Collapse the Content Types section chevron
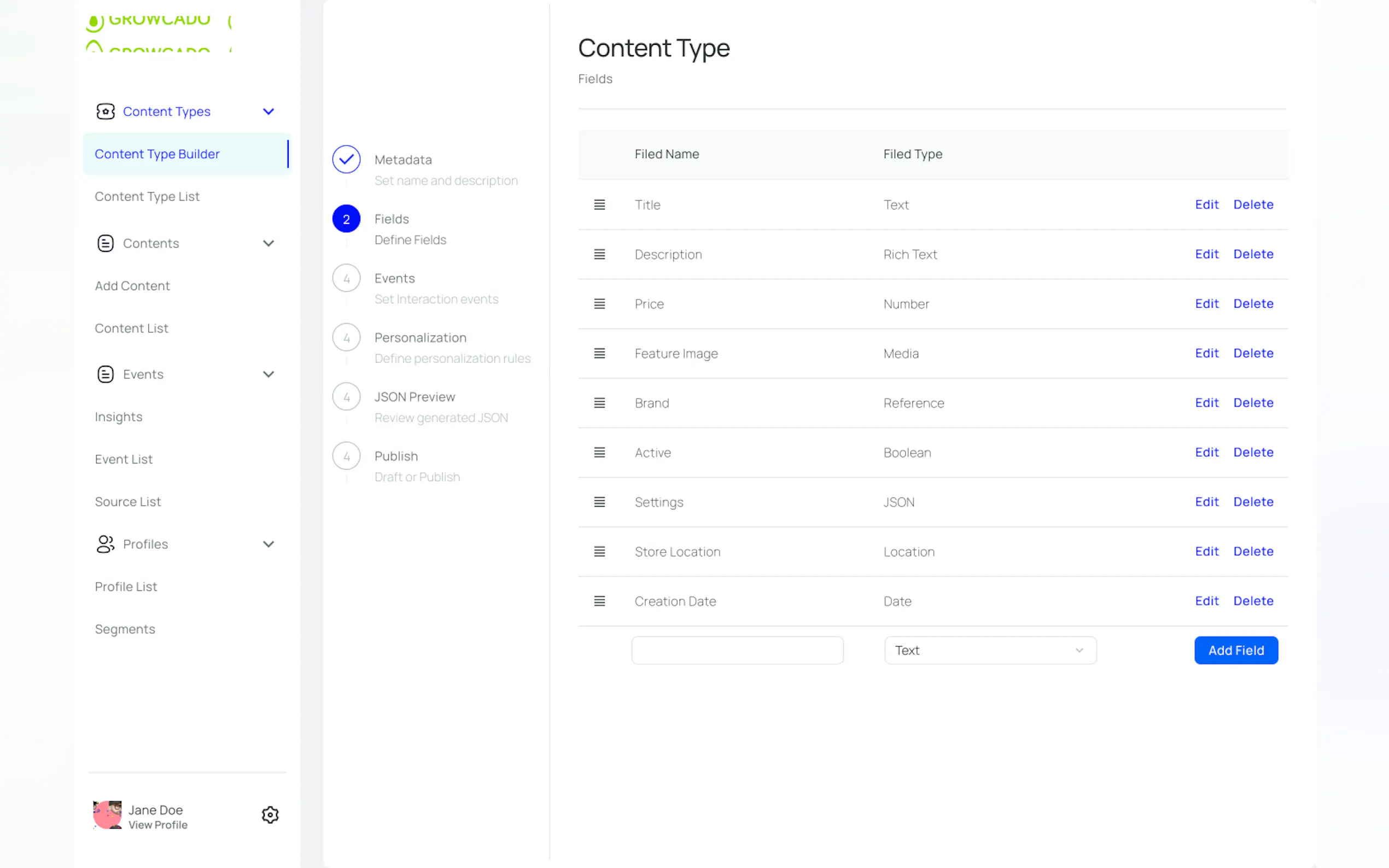This screenshot has height=868, width=1389. 268,112
